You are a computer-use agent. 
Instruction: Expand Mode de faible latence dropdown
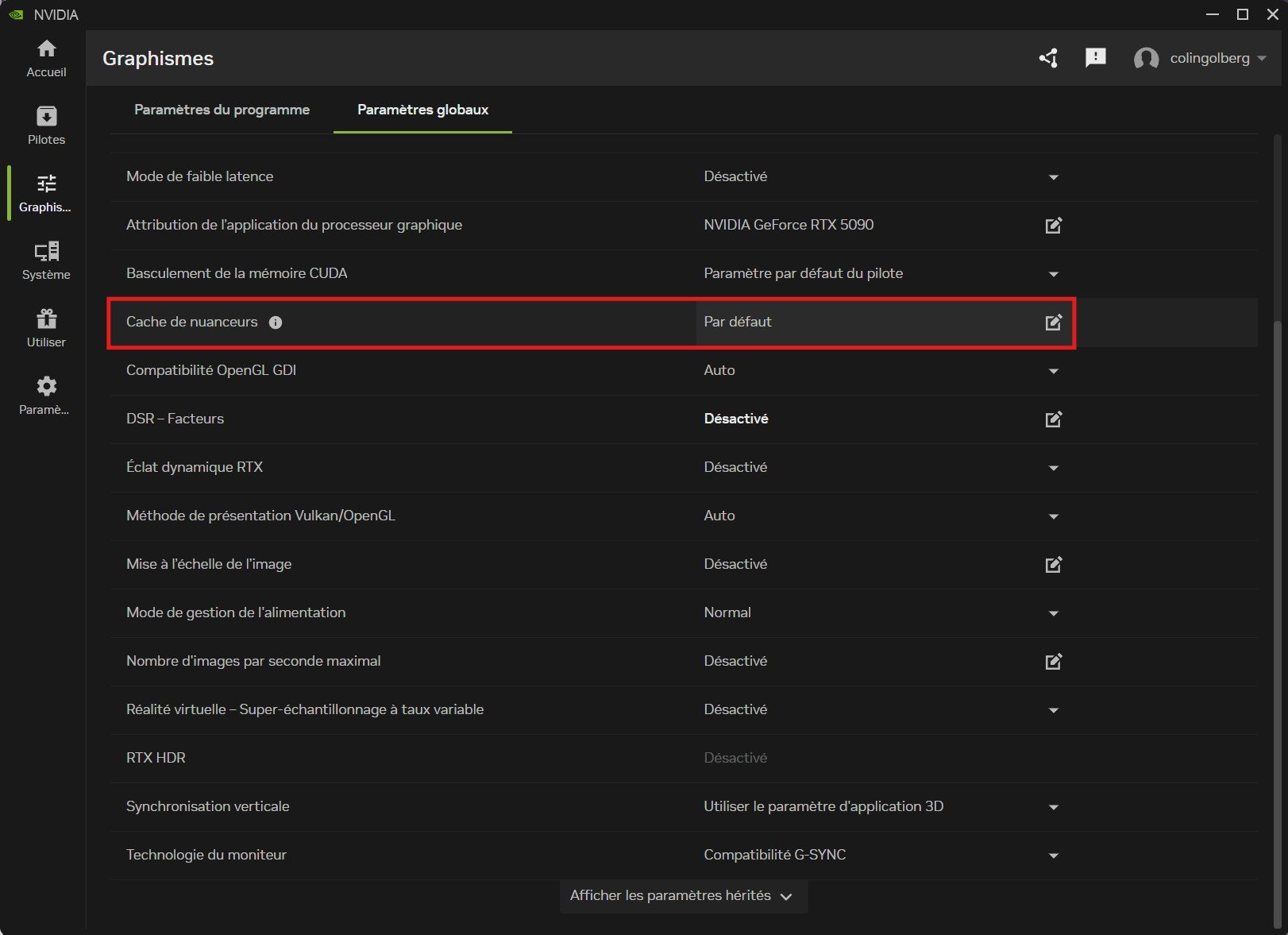click(1054, 177)
